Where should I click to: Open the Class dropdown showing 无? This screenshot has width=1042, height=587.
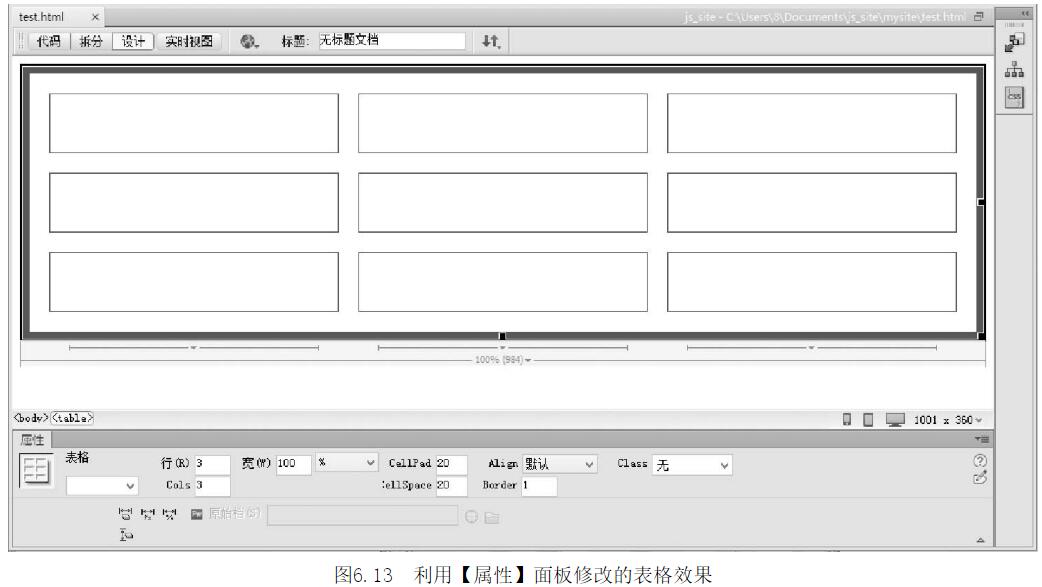691,464
